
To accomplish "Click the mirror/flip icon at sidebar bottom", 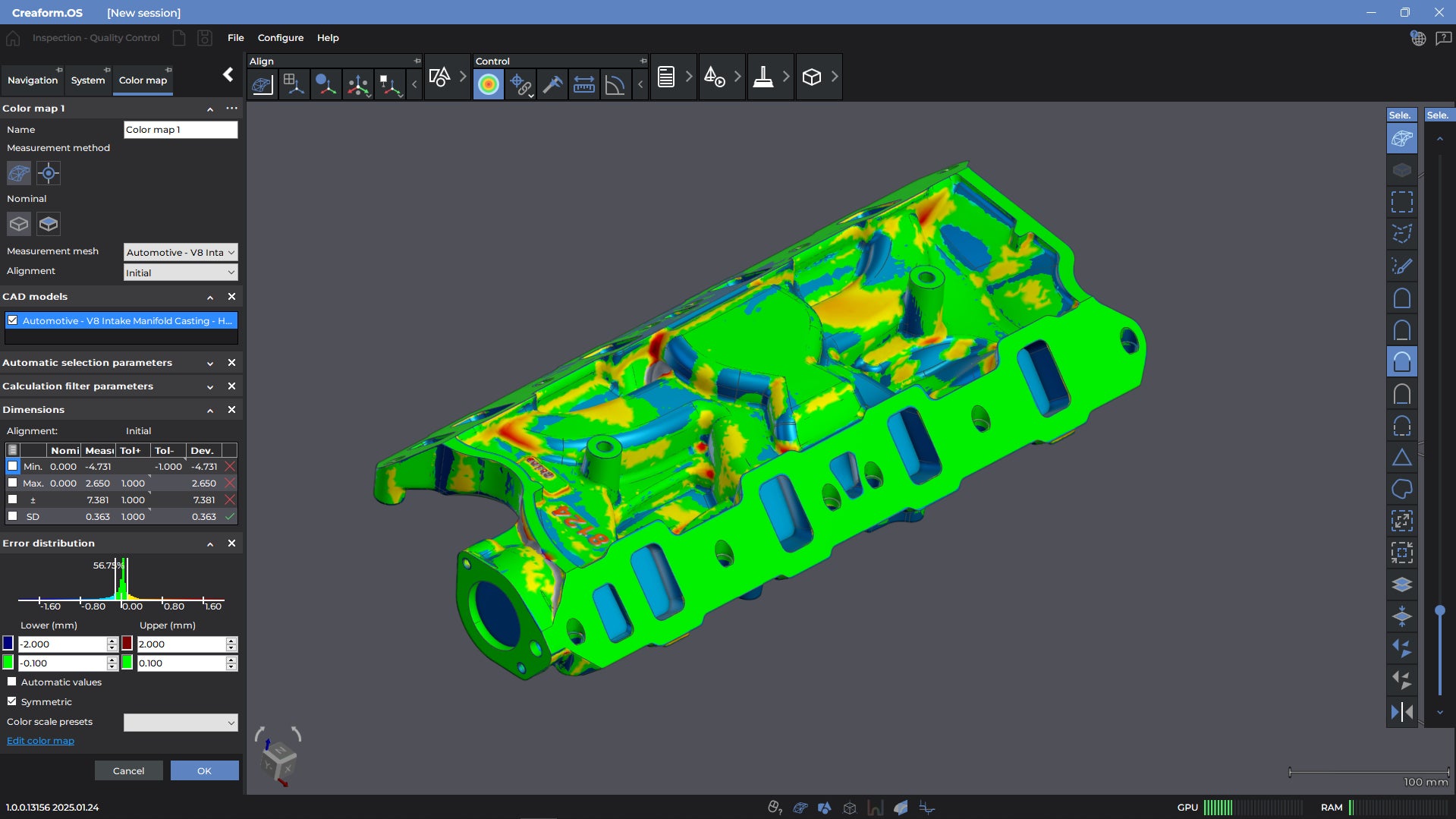I will [1402, 712].
